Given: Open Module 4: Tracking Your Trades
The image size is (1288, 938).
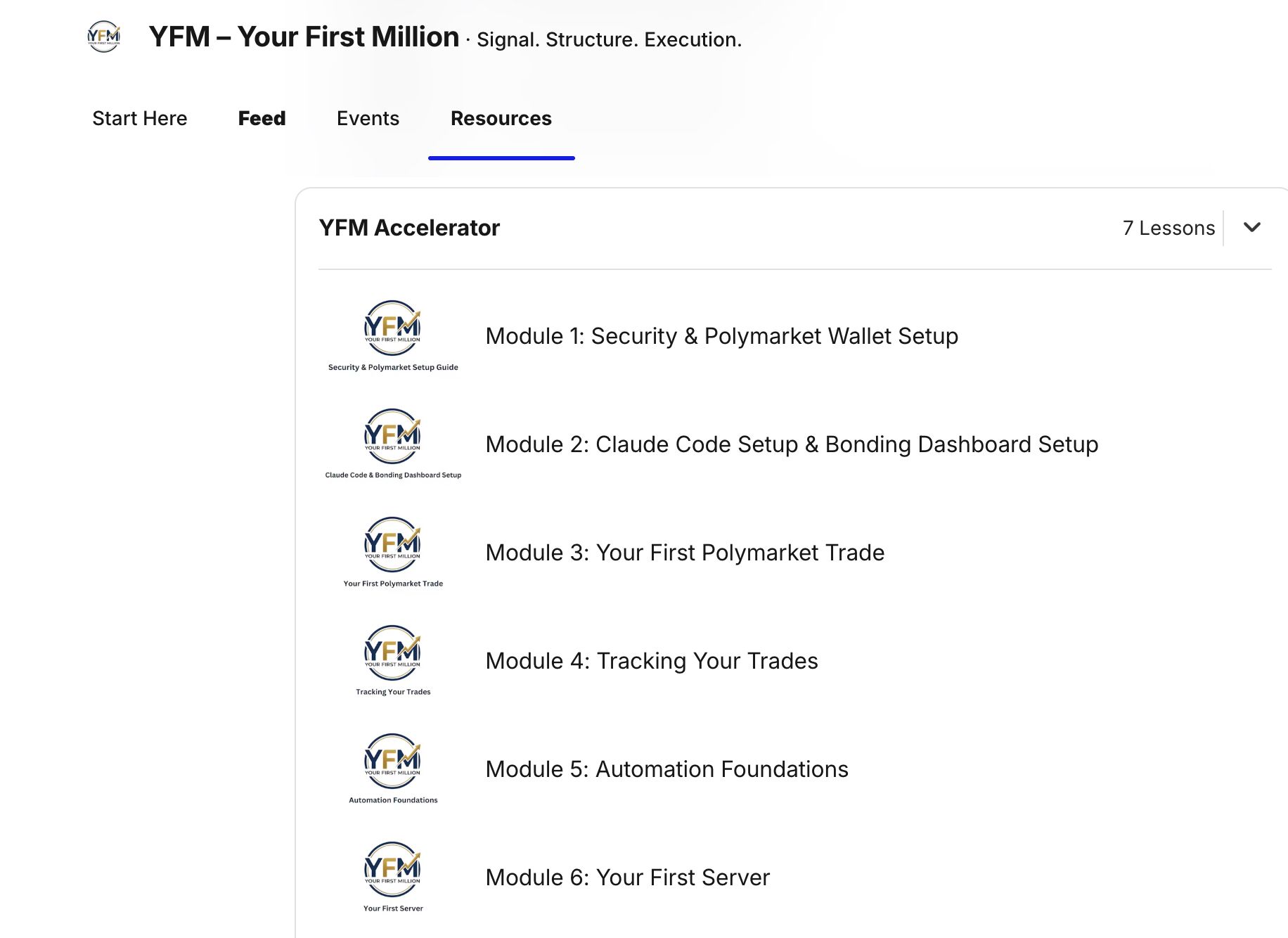Looking at the screenshot, I should (x=652, y=661).
